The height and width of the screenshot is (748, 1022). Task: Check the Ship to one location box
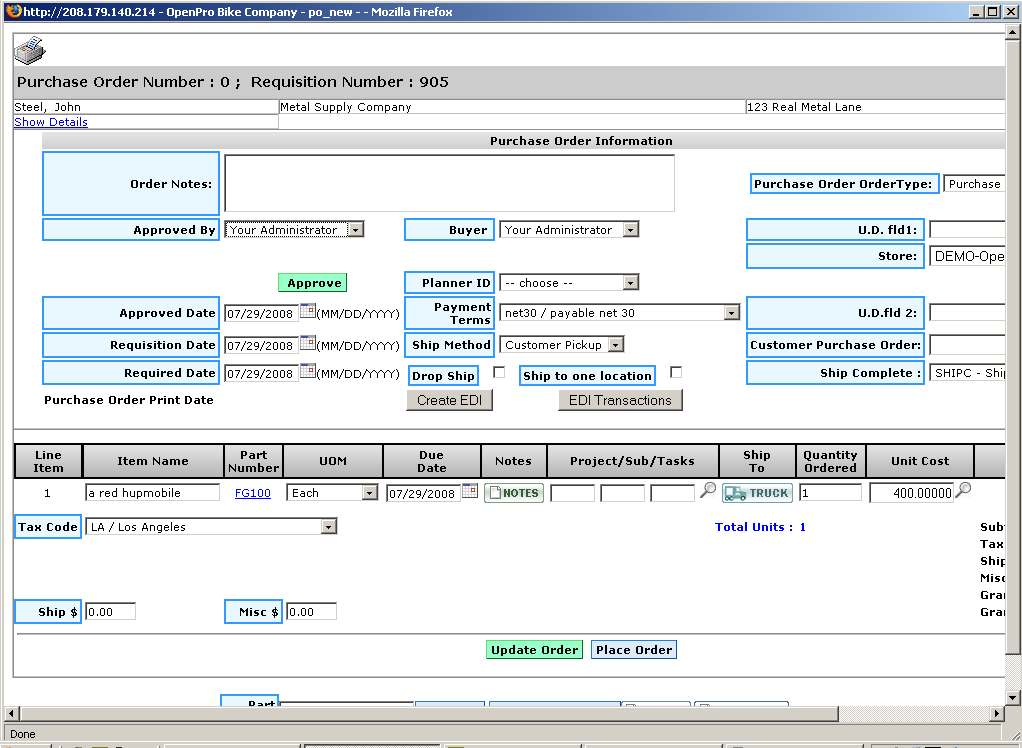coord(676,373)
